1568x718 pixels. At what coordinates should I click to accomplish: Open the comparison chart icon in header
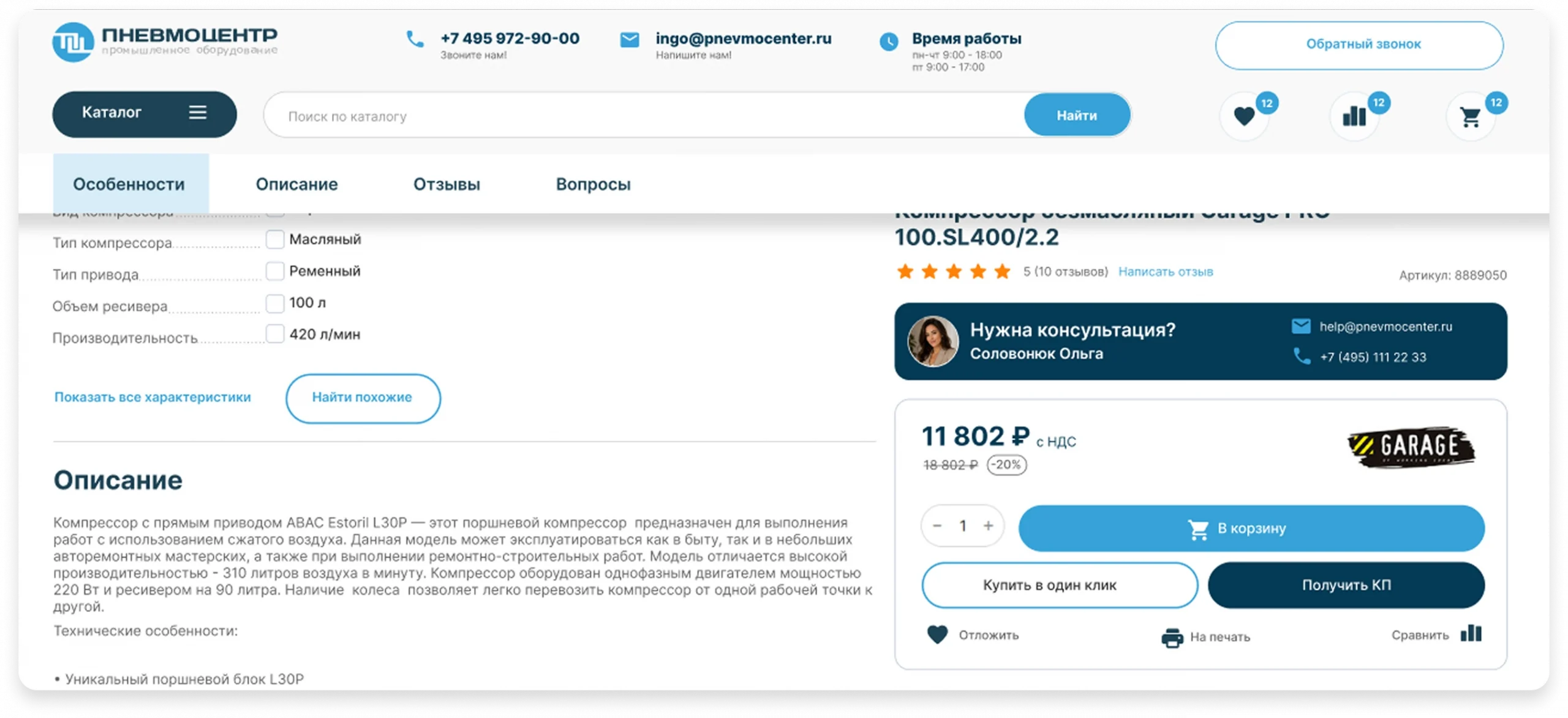[x=1354, y=116]
